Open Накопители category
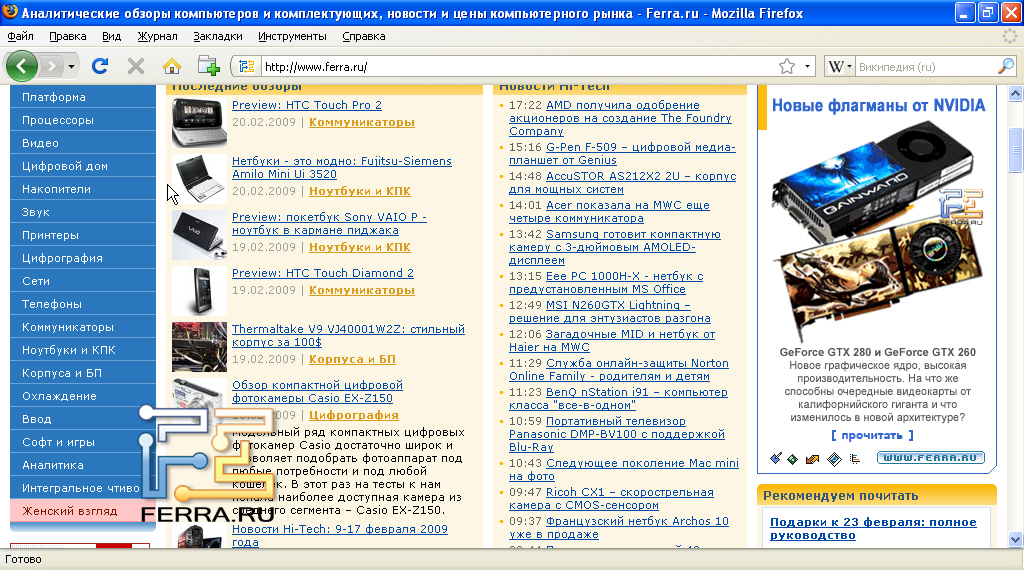The image size is (1024, 570). [83, 189]
